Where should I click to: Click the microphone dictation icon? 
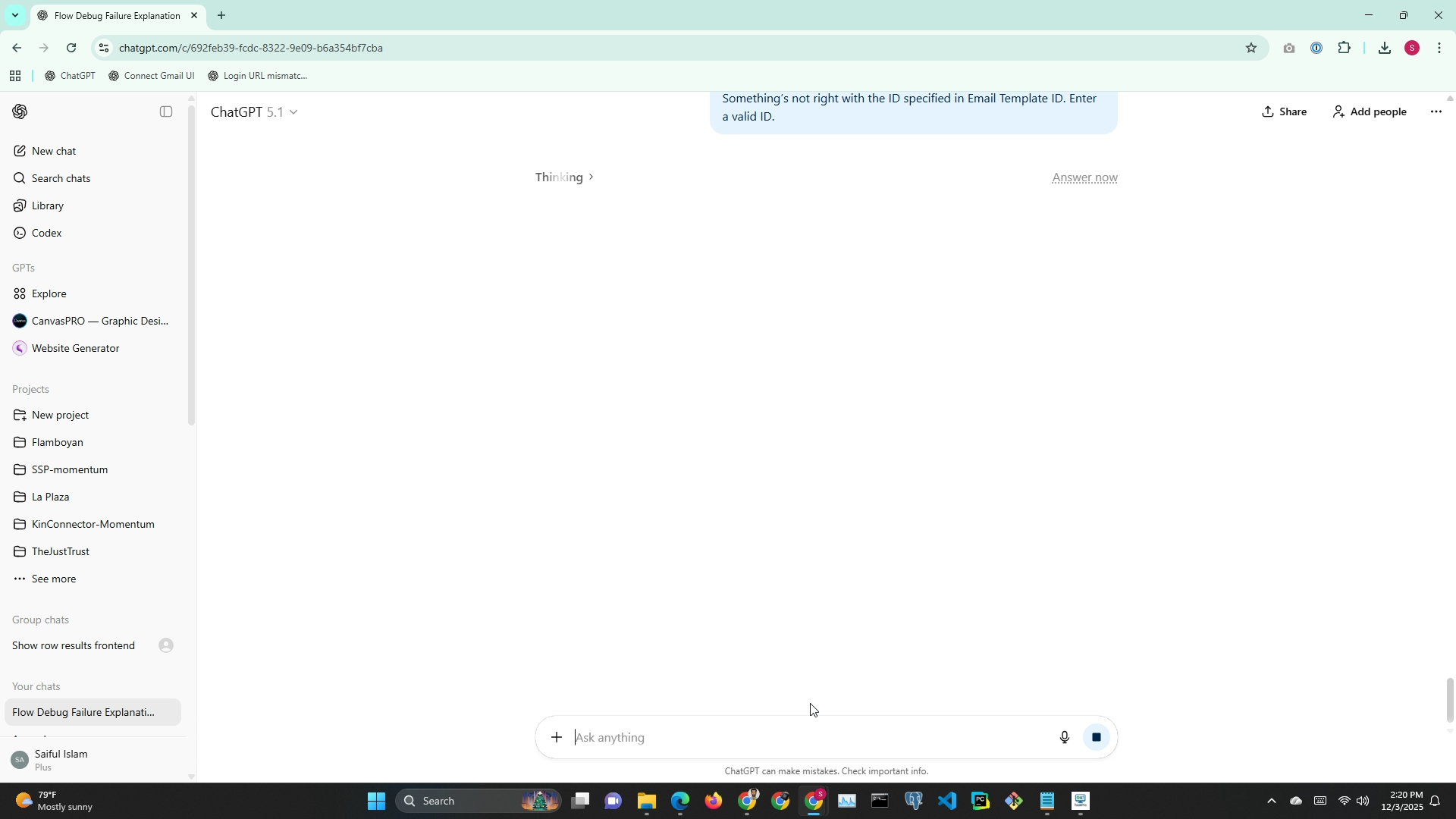coord(1064,737)
